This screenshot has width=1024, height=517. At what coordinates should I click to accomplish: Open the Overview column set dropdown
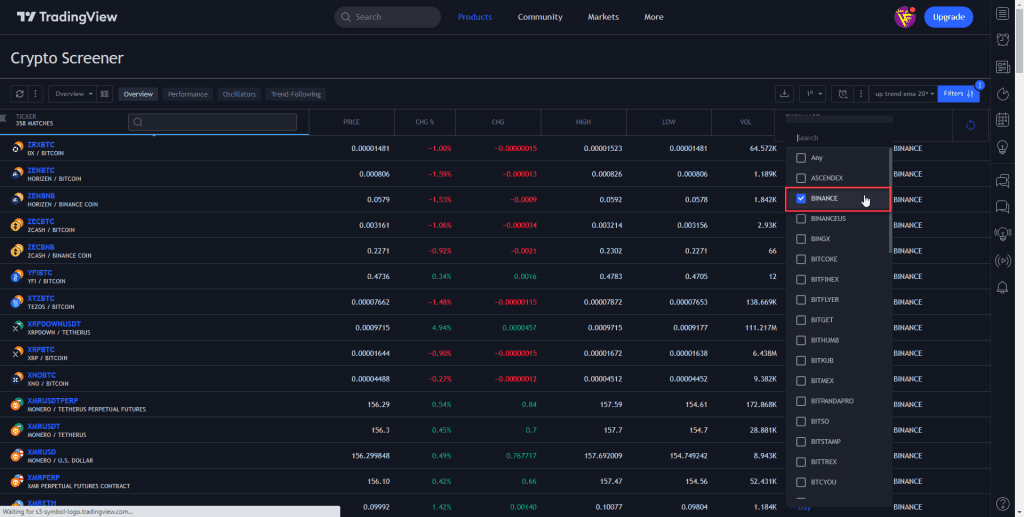coord(72,94)
